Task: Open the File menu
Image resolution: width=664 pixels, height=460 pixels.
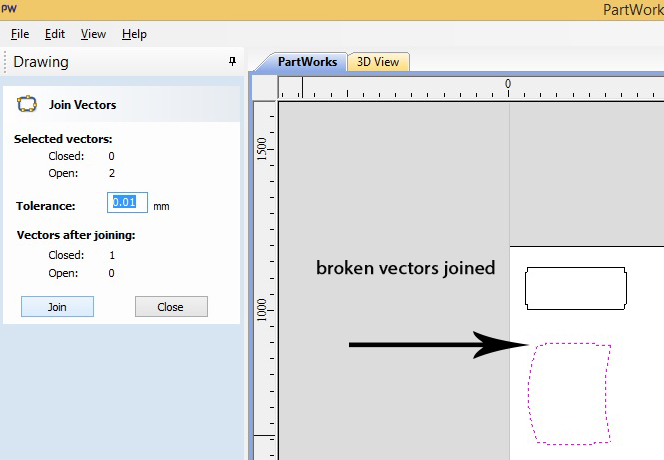Action: pos(20,34)
